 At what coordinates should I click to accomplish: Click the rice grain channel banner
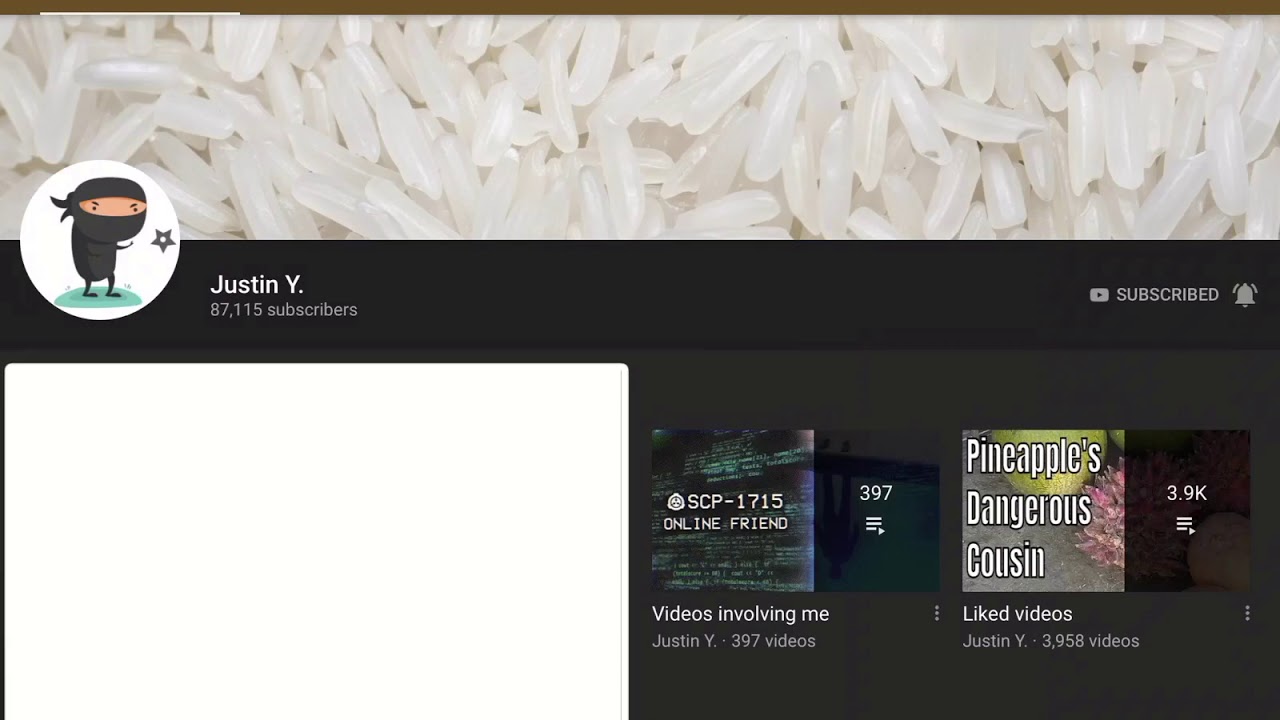pyautogui.click(x=640, y=128)
